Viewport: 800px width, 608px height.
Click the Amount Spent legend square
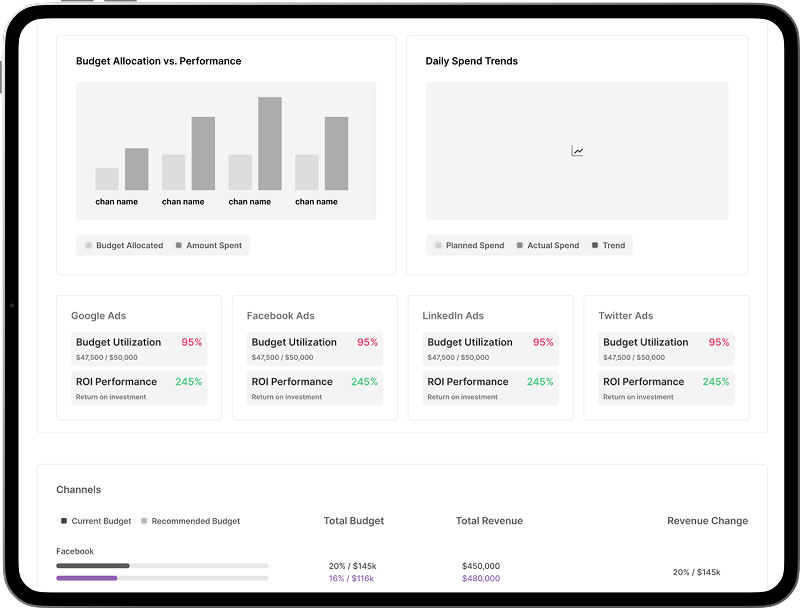click(x=179, y=245)
